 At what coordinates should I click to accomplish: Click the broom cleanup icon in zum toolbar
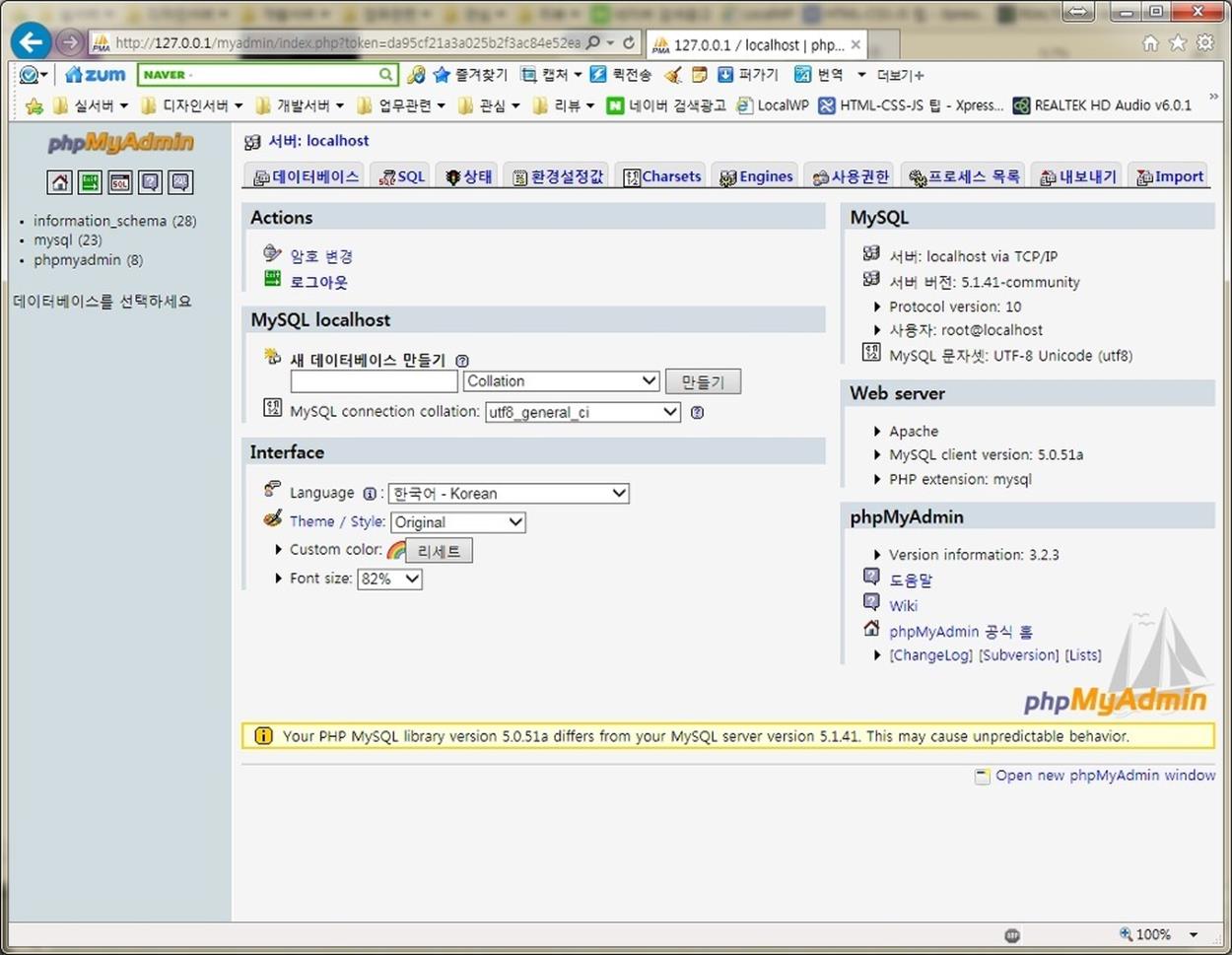[x=673, y=75]
